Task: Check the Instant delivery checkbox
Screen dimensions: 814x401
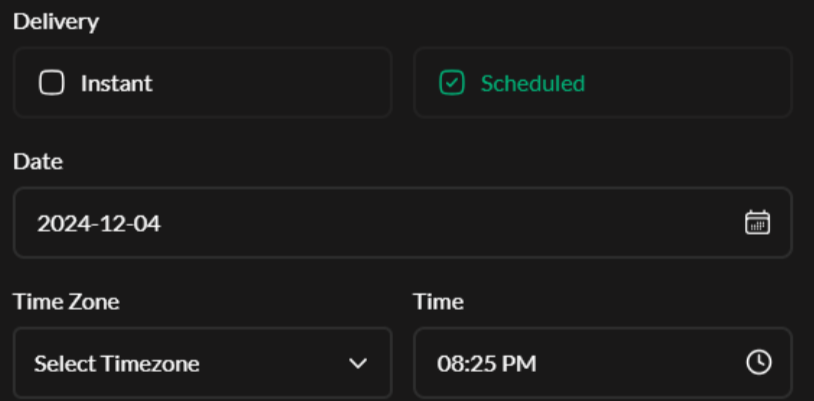Action: point(51,83)
